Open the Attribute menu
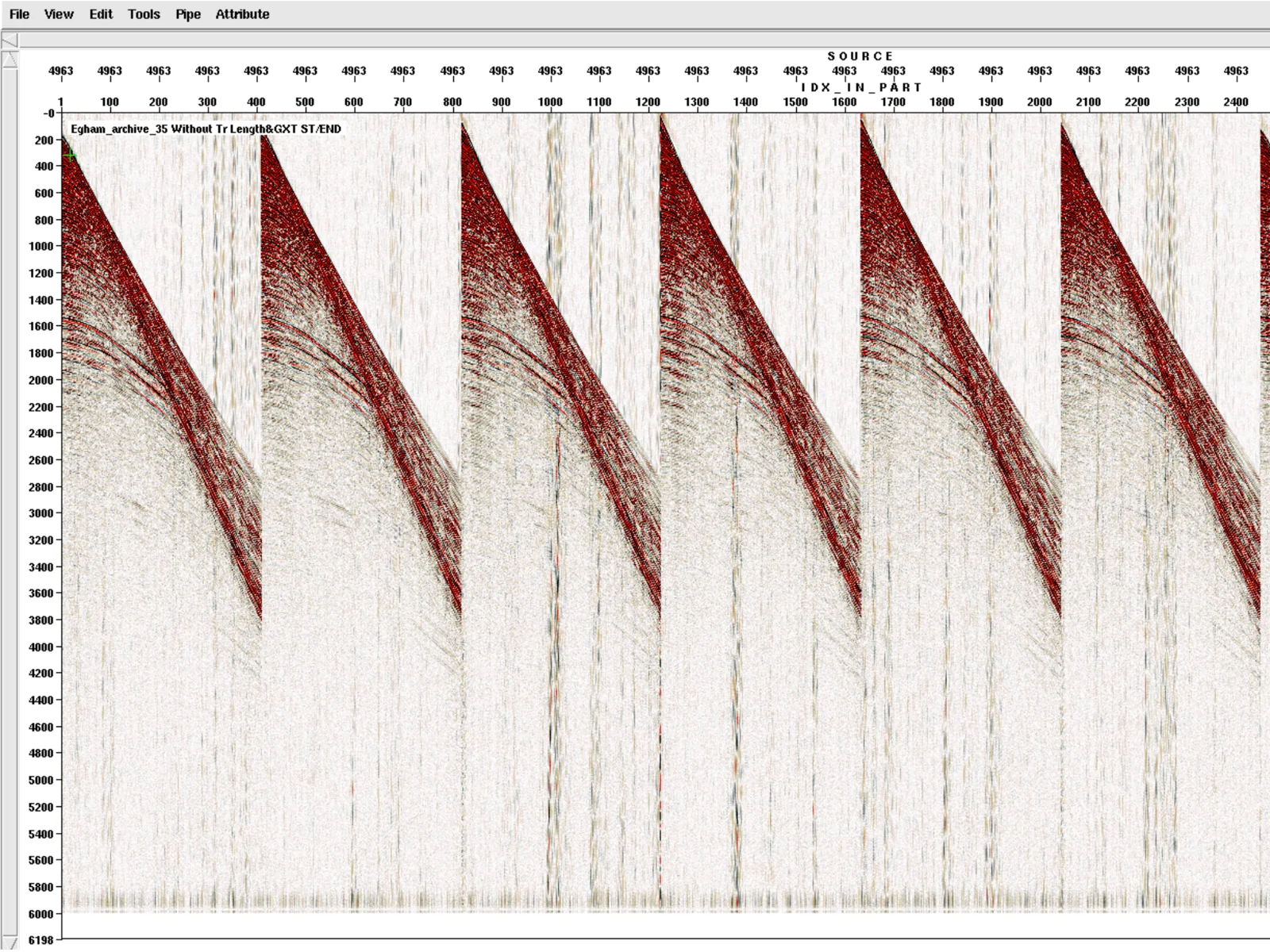The image size is (1270, 952). pos(242,14)
